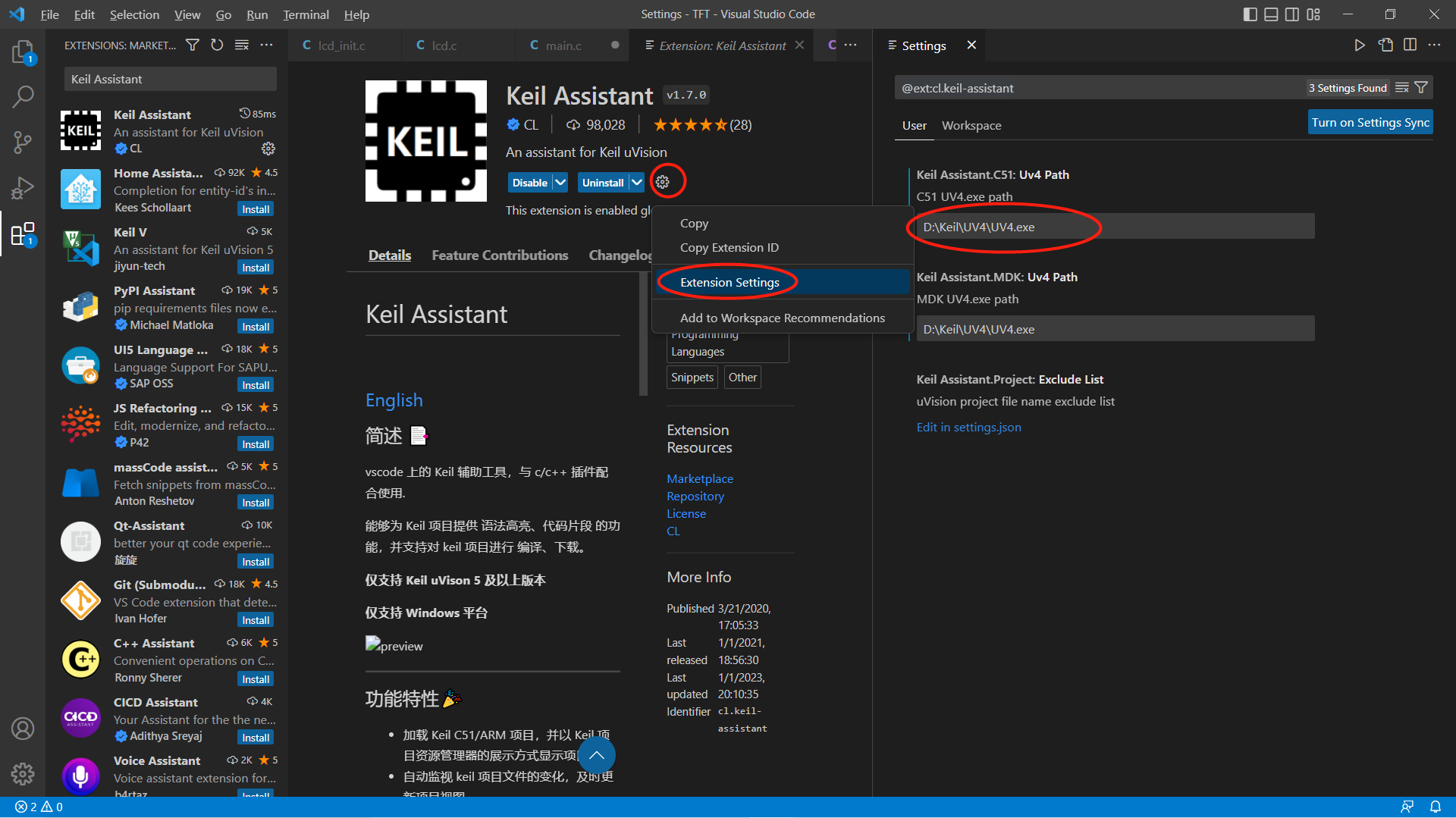The width and height of the screenshot is (1456, 818).
Task: Show errors and warnings in status bar
Action: tap(39, 807)
